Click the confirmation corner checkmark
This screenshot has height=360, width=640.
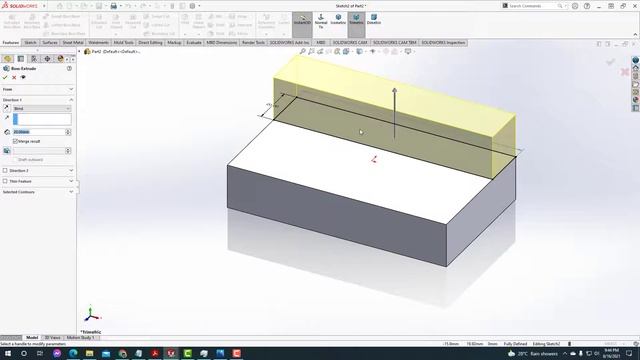[611, 62]
